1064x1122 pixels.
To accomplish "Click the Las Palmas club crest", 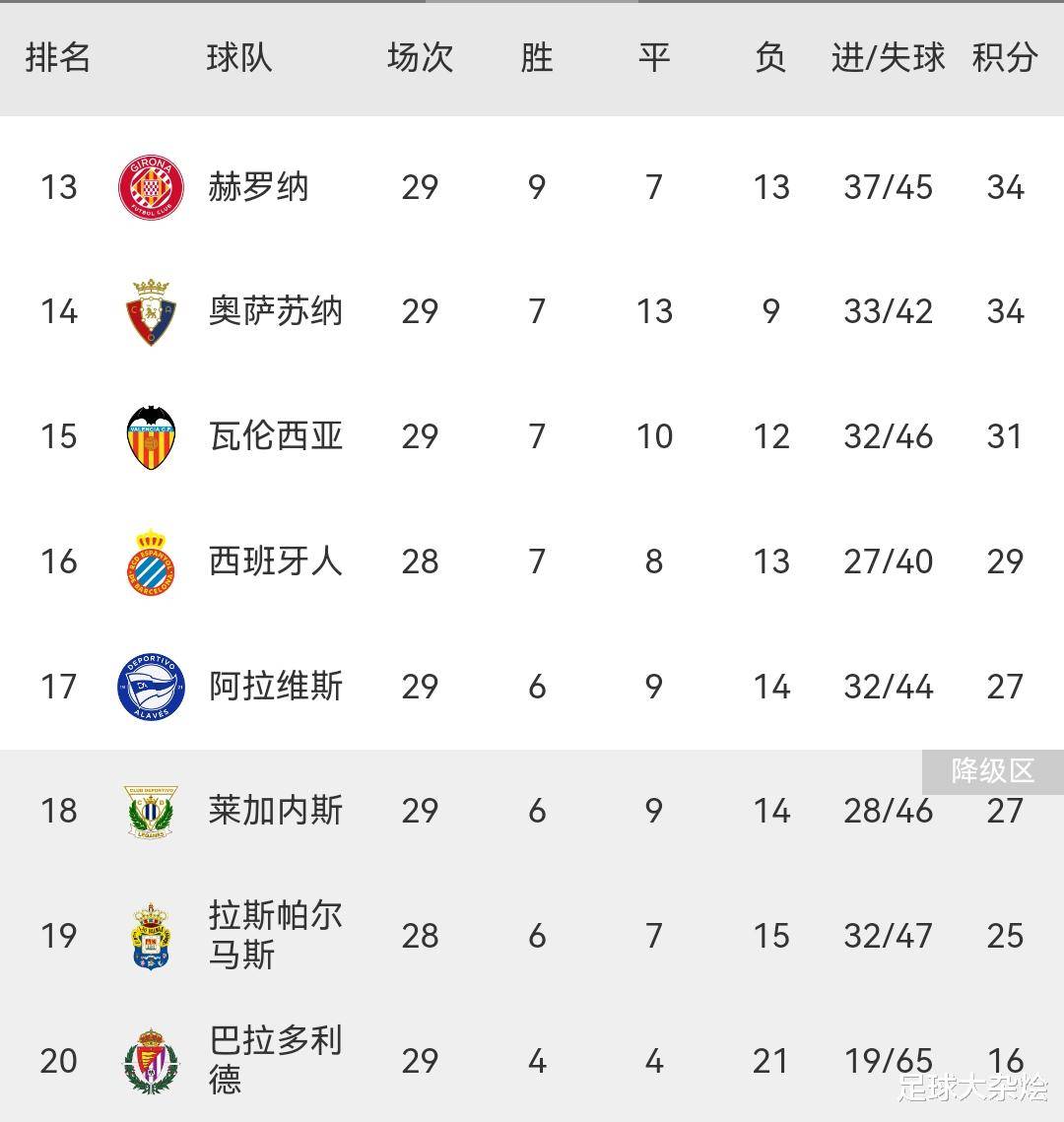I will tap(151, 936).
